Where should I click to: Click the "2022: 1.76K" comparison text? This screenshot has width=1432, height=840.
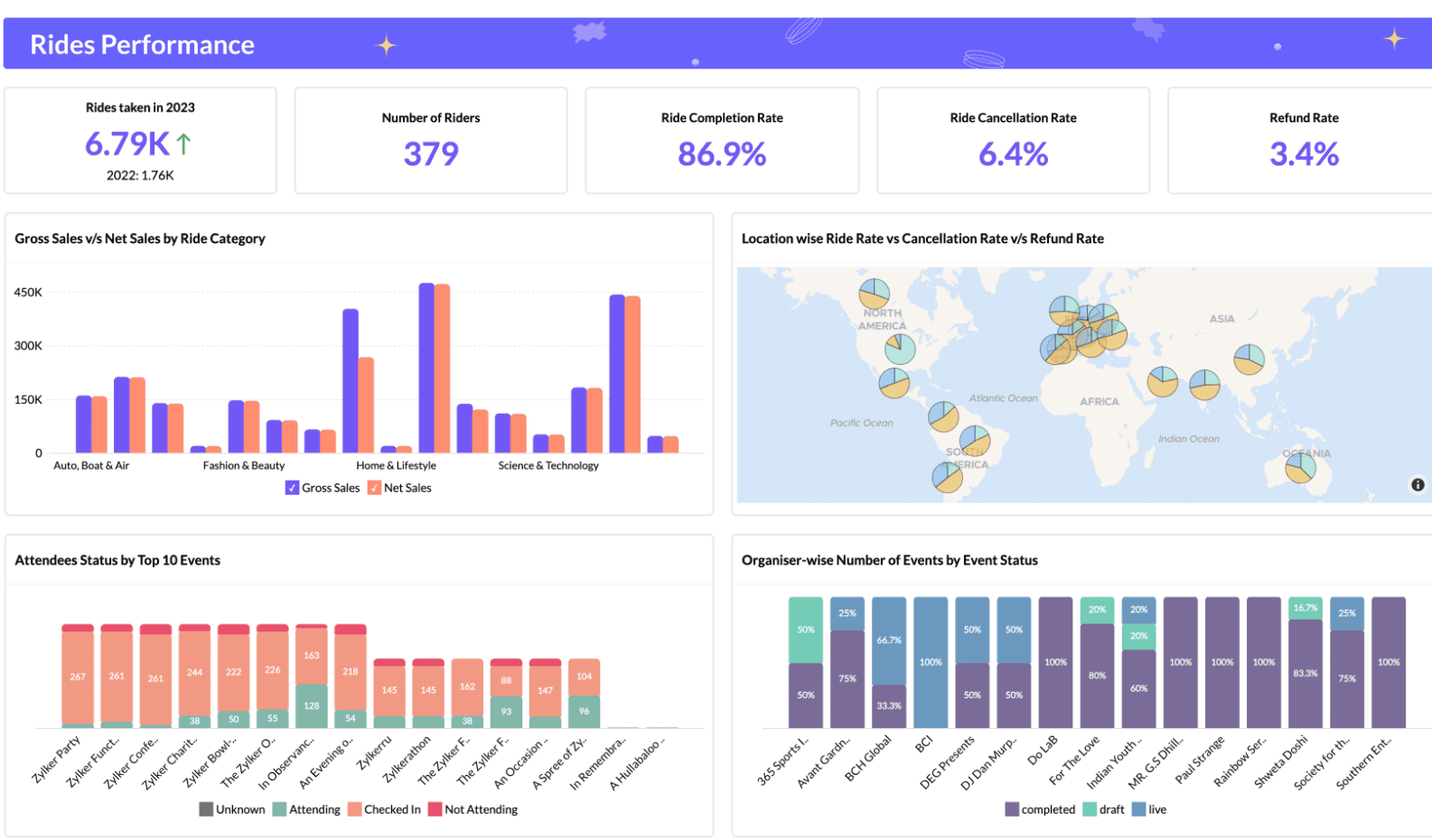click(x=140, y=175)
